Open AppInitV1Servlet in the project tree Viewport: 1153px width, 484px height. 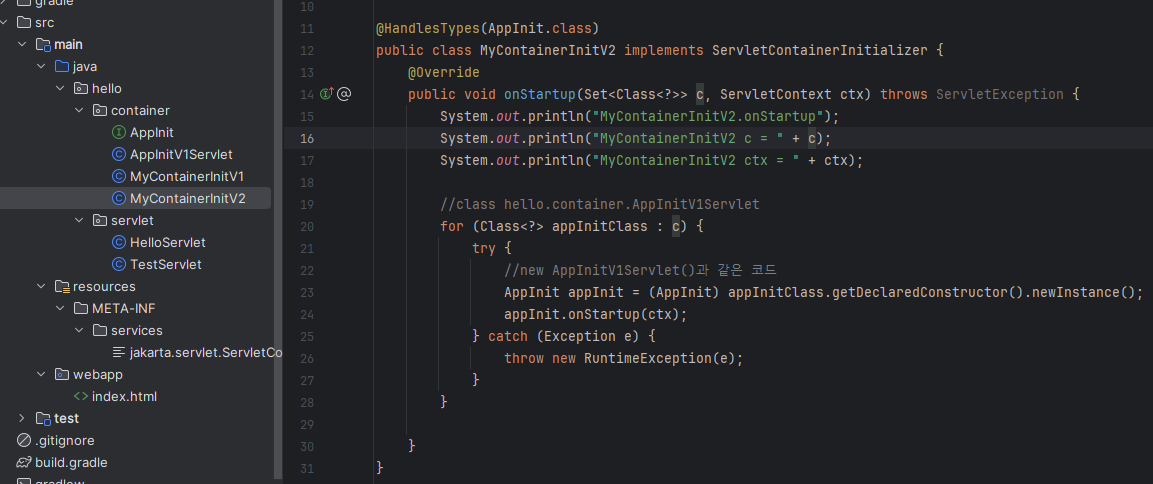181,154
